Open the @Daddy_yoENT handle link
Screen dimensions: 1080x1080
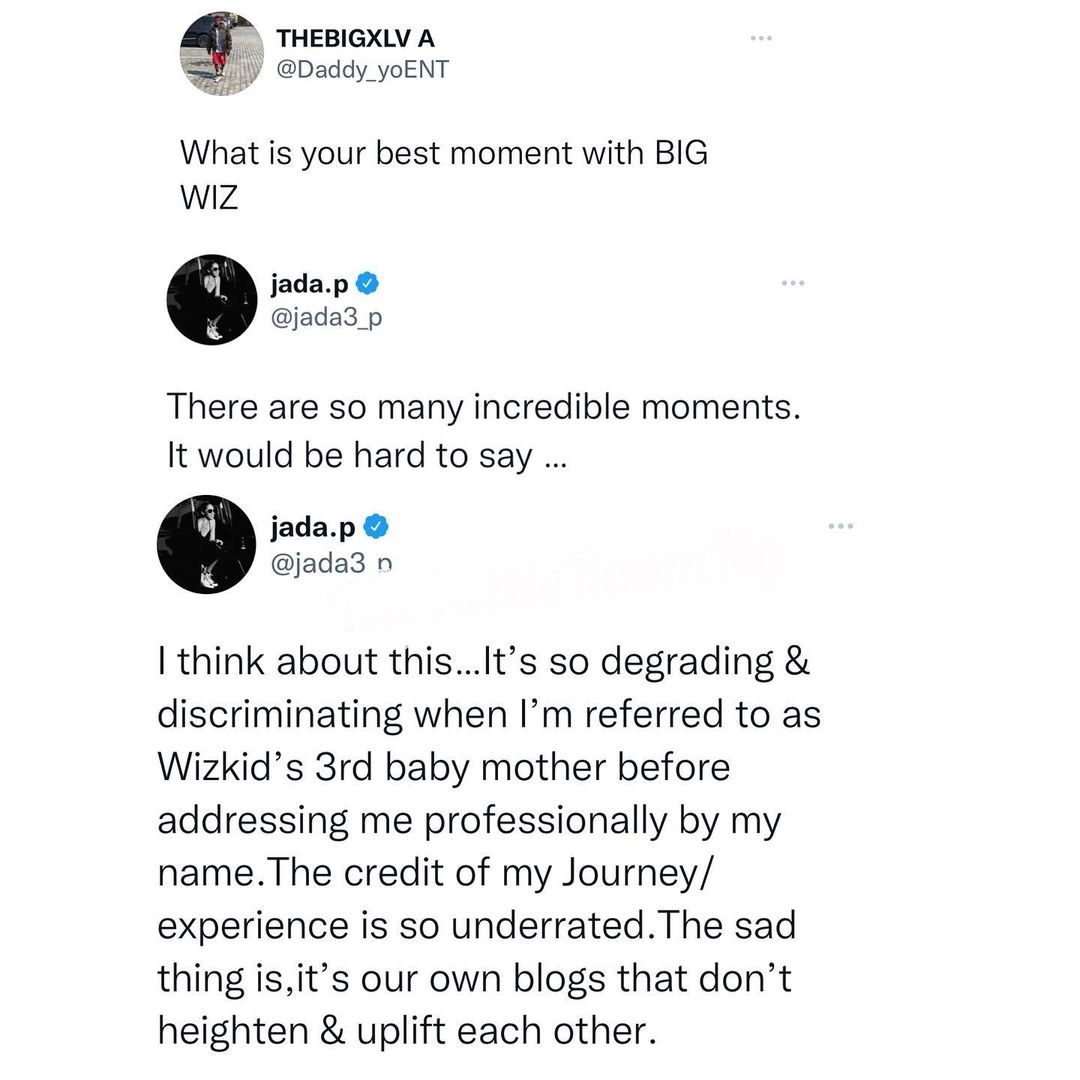pyautogui.click(x=362, y=72)
